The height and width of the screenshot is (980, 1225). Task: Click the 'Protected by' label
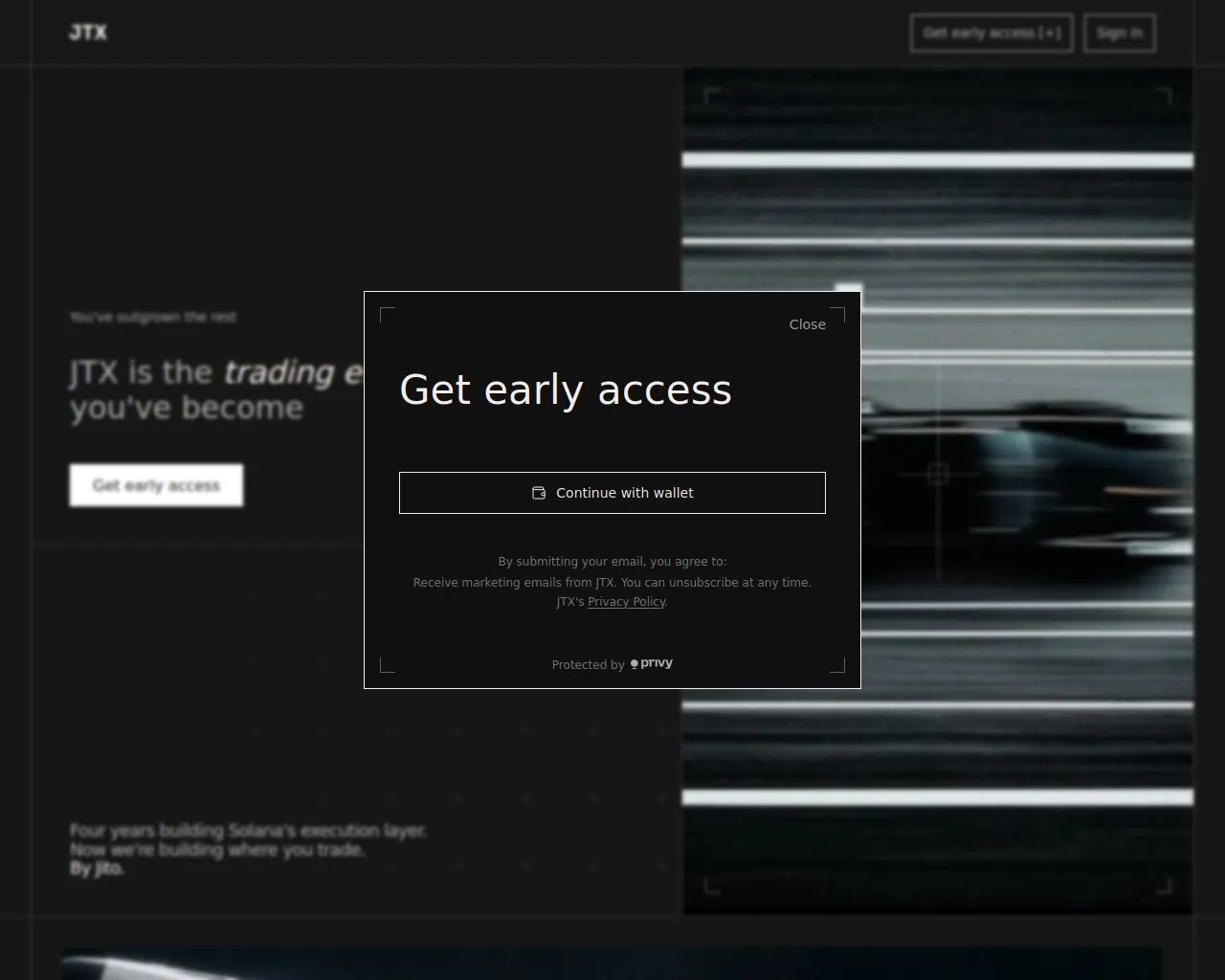pyautogui.click(x=588, y=665)
